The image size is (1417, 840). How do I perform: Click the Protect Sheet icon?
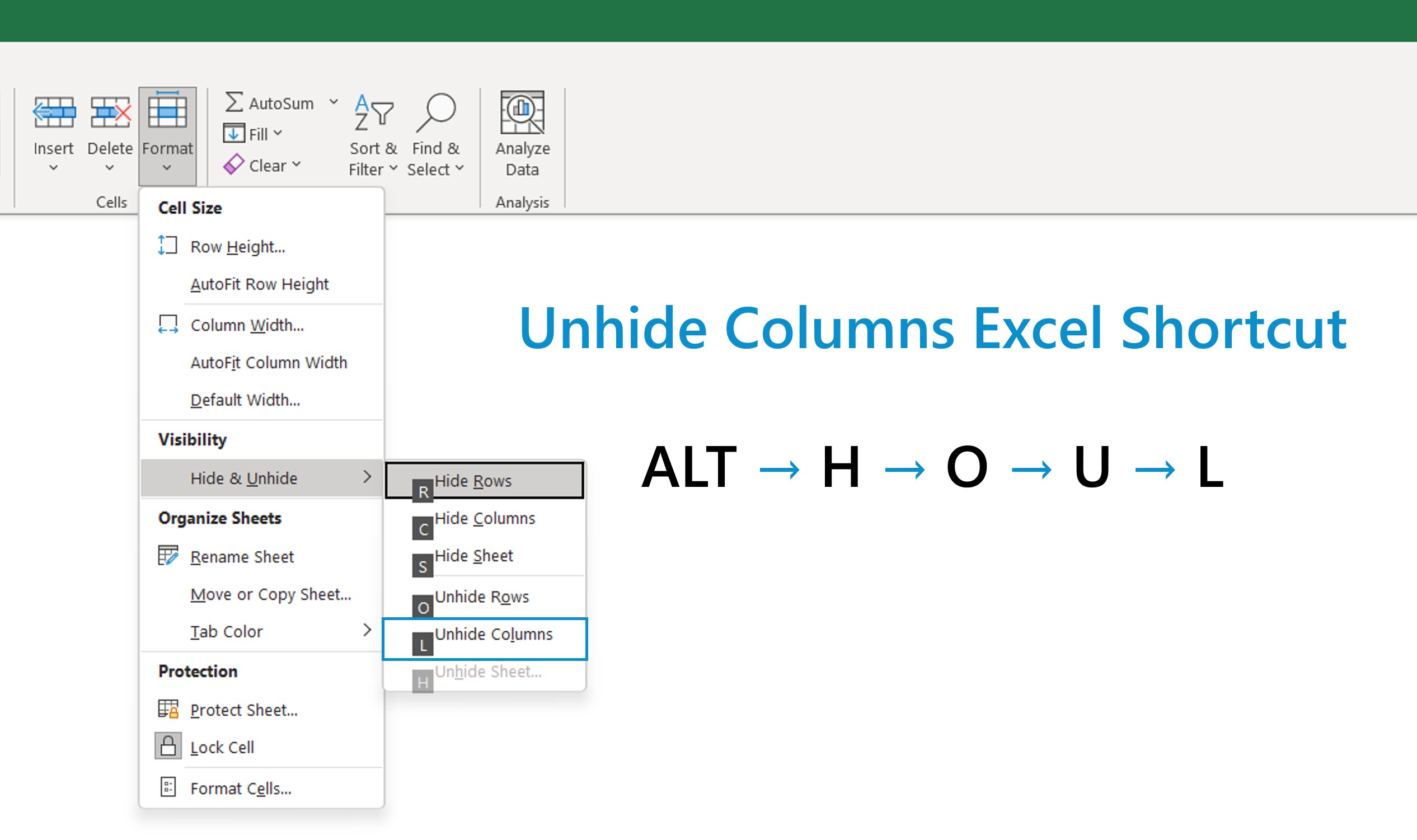(x=167, y=709)
